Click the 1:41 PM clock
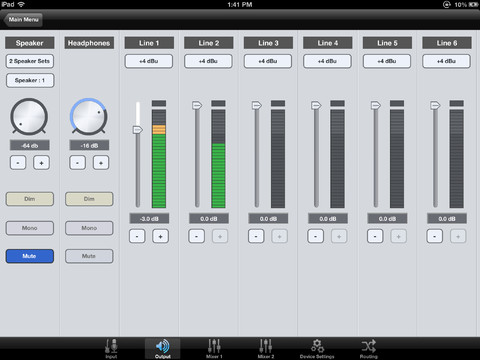Viewport: 480px width, 360px height. [x=240, y=5]
